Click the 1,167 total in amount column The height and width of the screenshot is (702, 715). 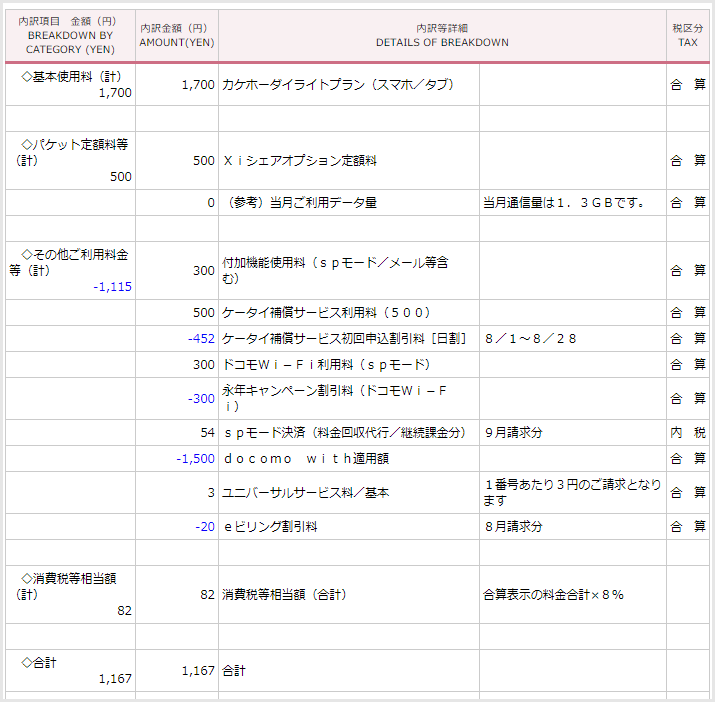[198, 671]
